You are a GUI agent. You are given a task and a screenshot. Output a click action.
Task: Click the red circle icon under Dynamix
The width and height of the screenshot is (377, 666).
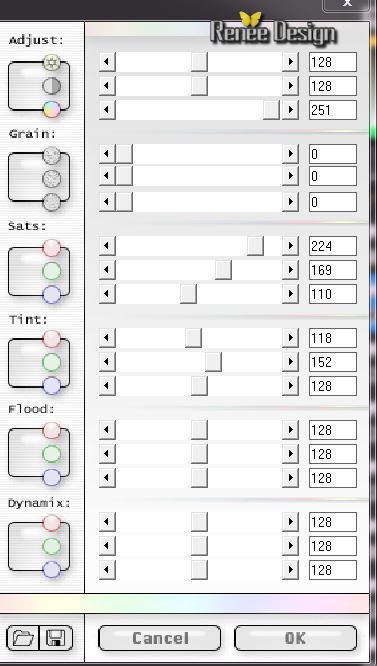(x=51, y=523)
